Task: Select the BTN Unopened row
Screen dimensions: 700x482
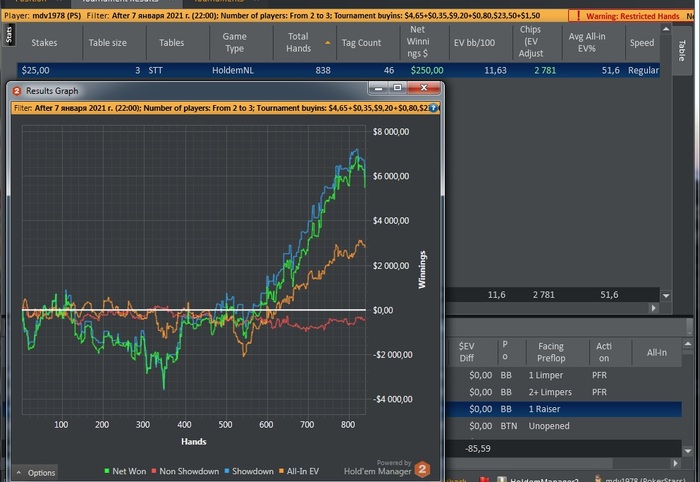Action: [x=565, y=426]
